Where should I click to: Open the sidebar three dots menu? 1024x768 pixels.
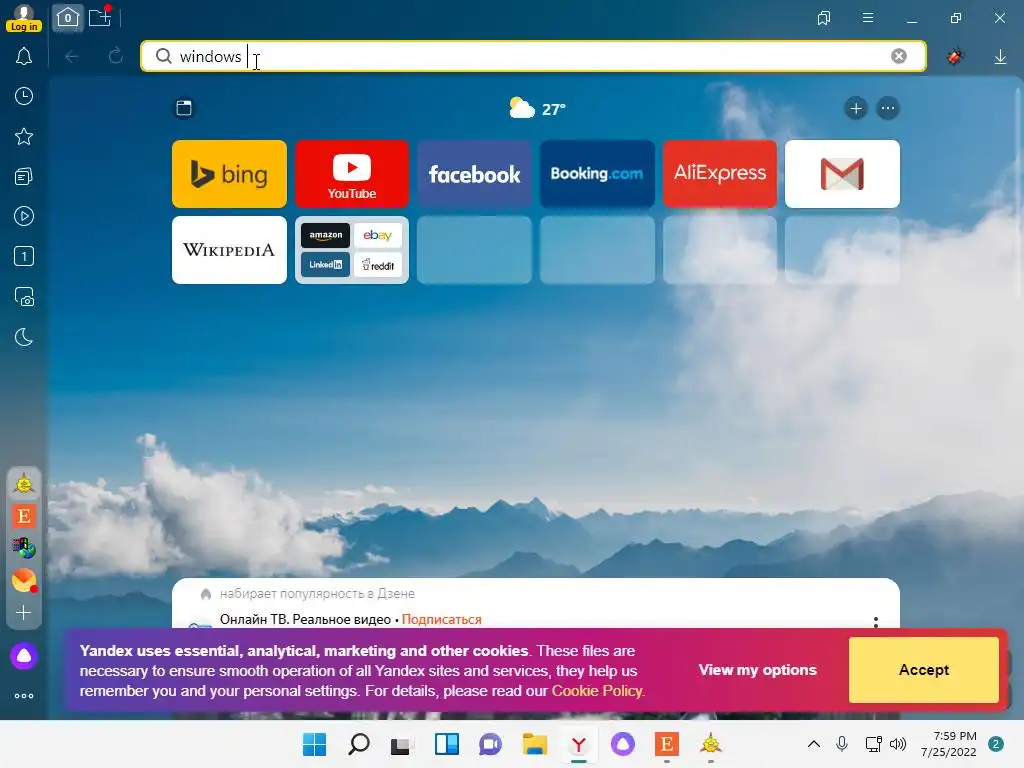point(24,696)
